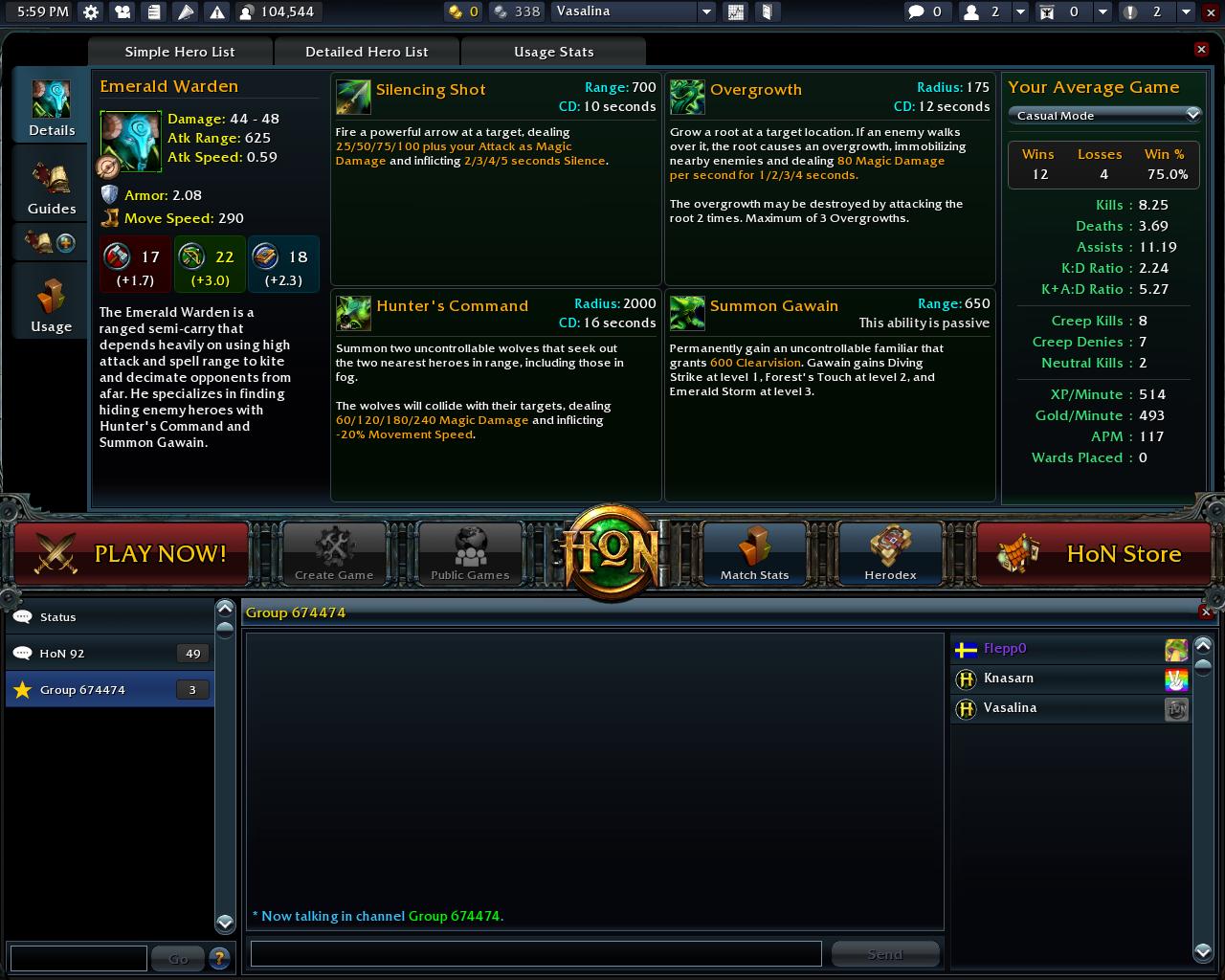The height and width of the screenshot is (980, 1225).
Task: Close the hero details panel
Action: (1201, 49)
